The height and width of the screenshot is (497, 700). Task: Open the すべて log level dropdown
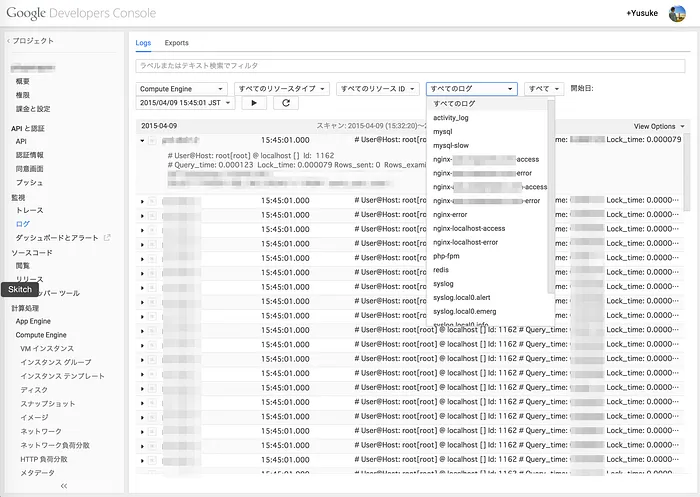coord(544,89)
